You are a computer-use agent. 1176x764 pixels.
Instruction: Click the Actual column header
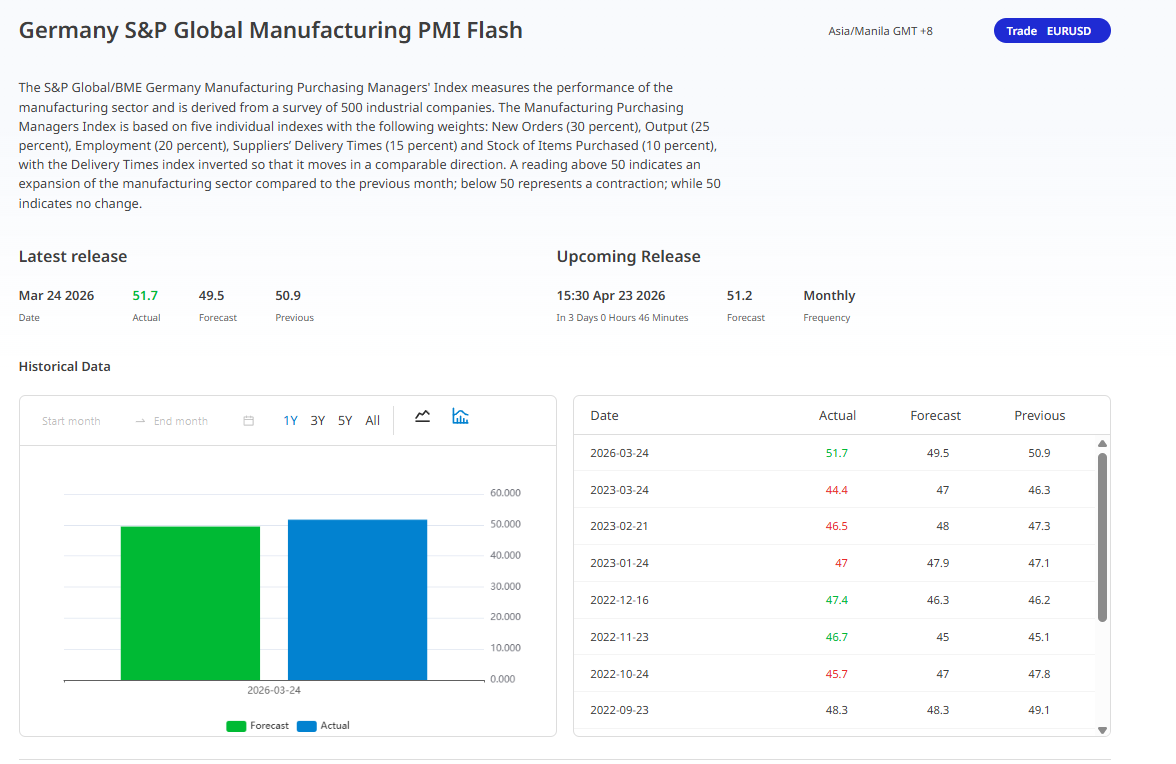pyautogui.click(x=837, y=416)
